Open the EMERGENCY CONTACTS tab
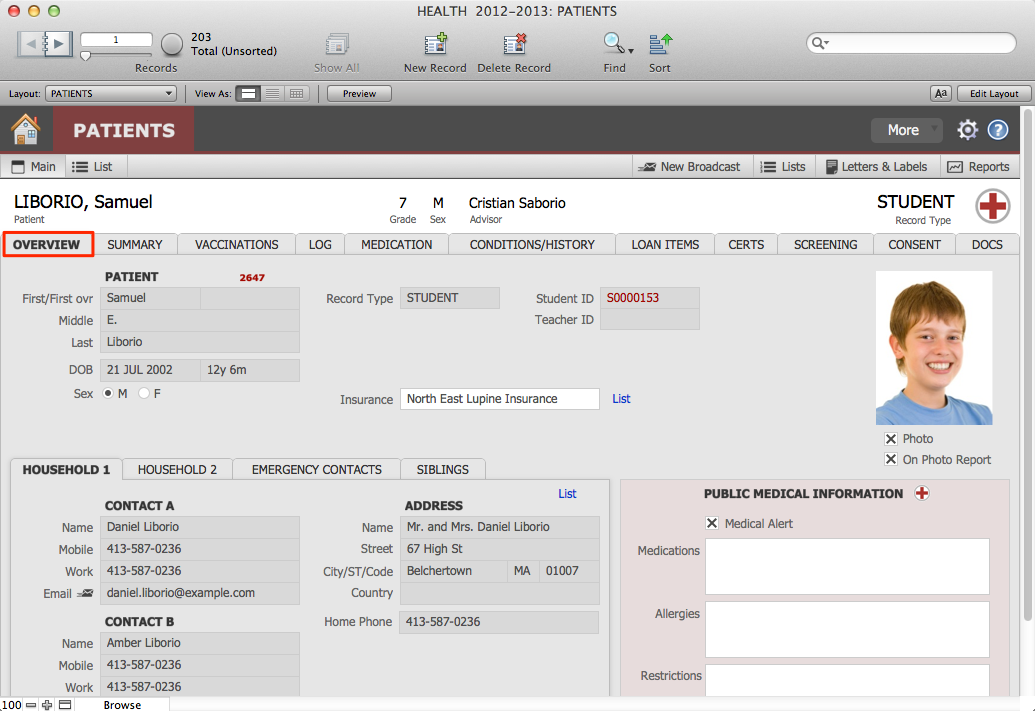Screen dimensions: 1035x711 316,469
